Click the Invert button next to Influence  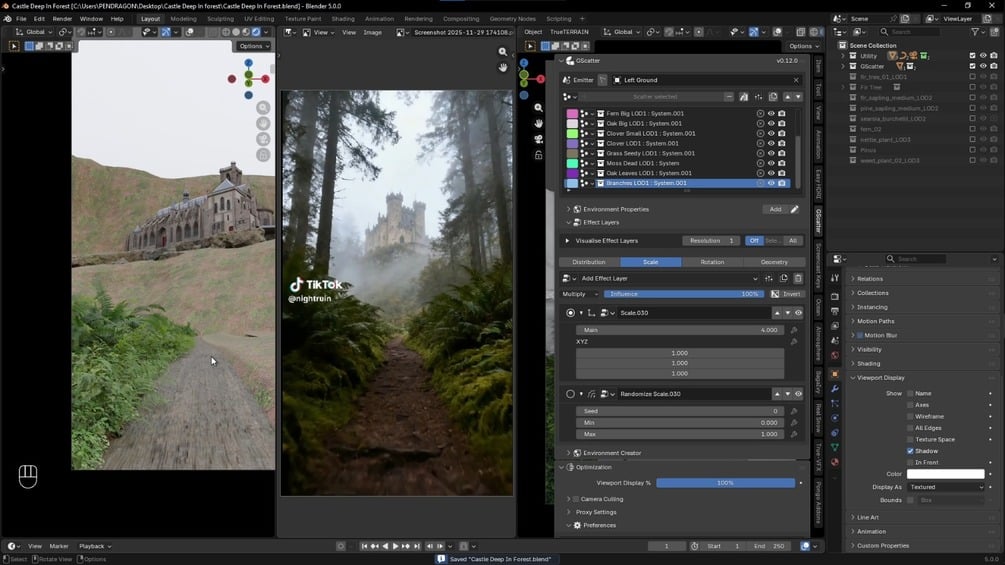coord(786,294)
